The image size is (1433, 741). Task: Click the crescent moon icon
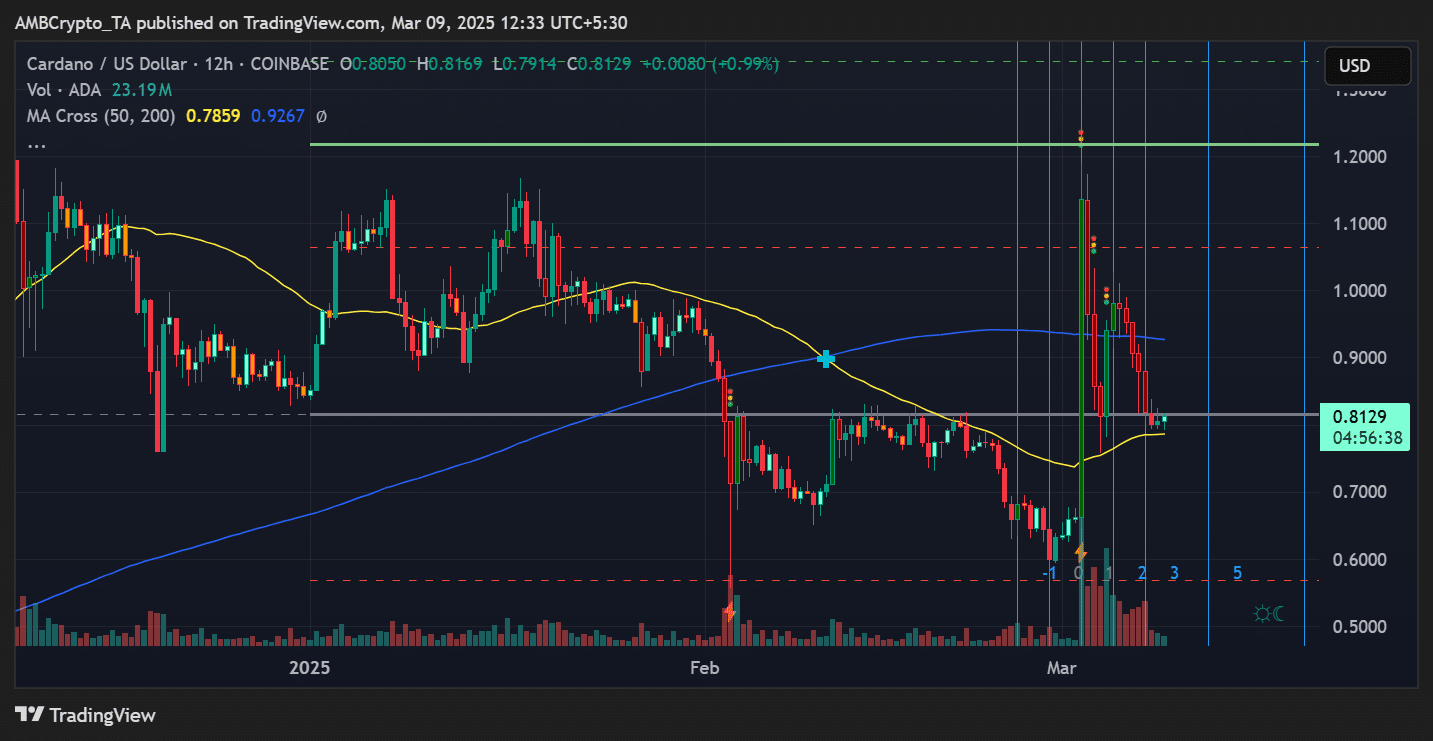[1281, 613]
